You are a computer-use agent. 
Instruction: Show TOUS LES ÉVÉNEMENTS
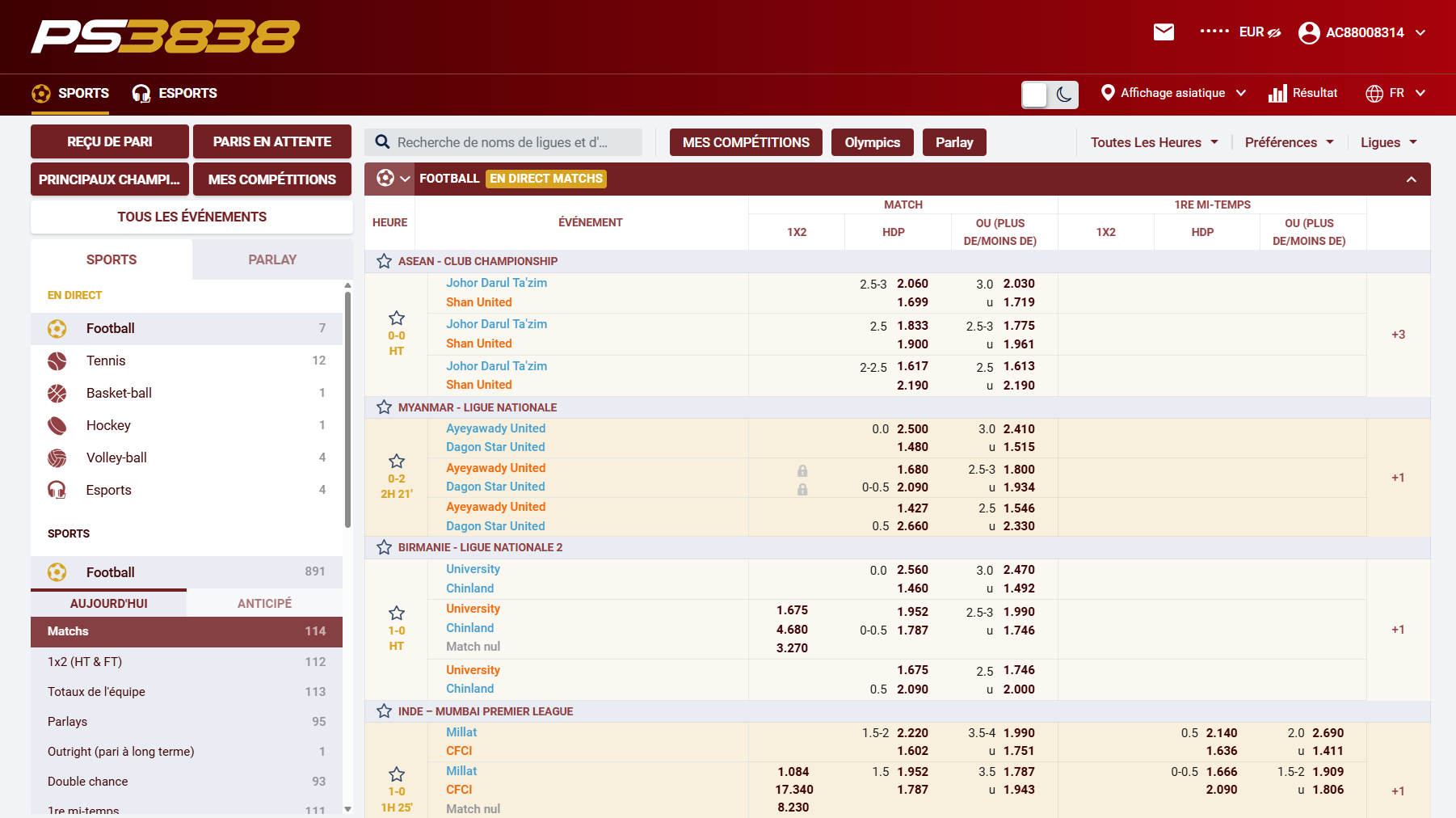[x=191, y=217]
